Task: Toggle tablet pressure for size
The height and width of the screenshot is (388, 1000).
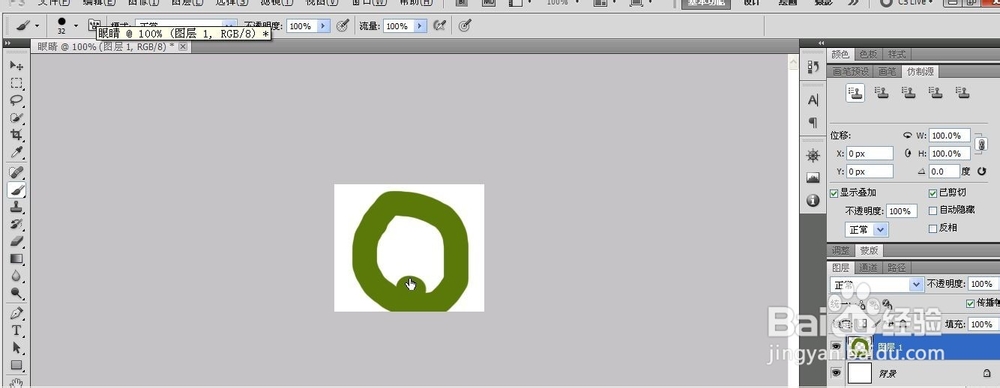Action: click(466, 26)
